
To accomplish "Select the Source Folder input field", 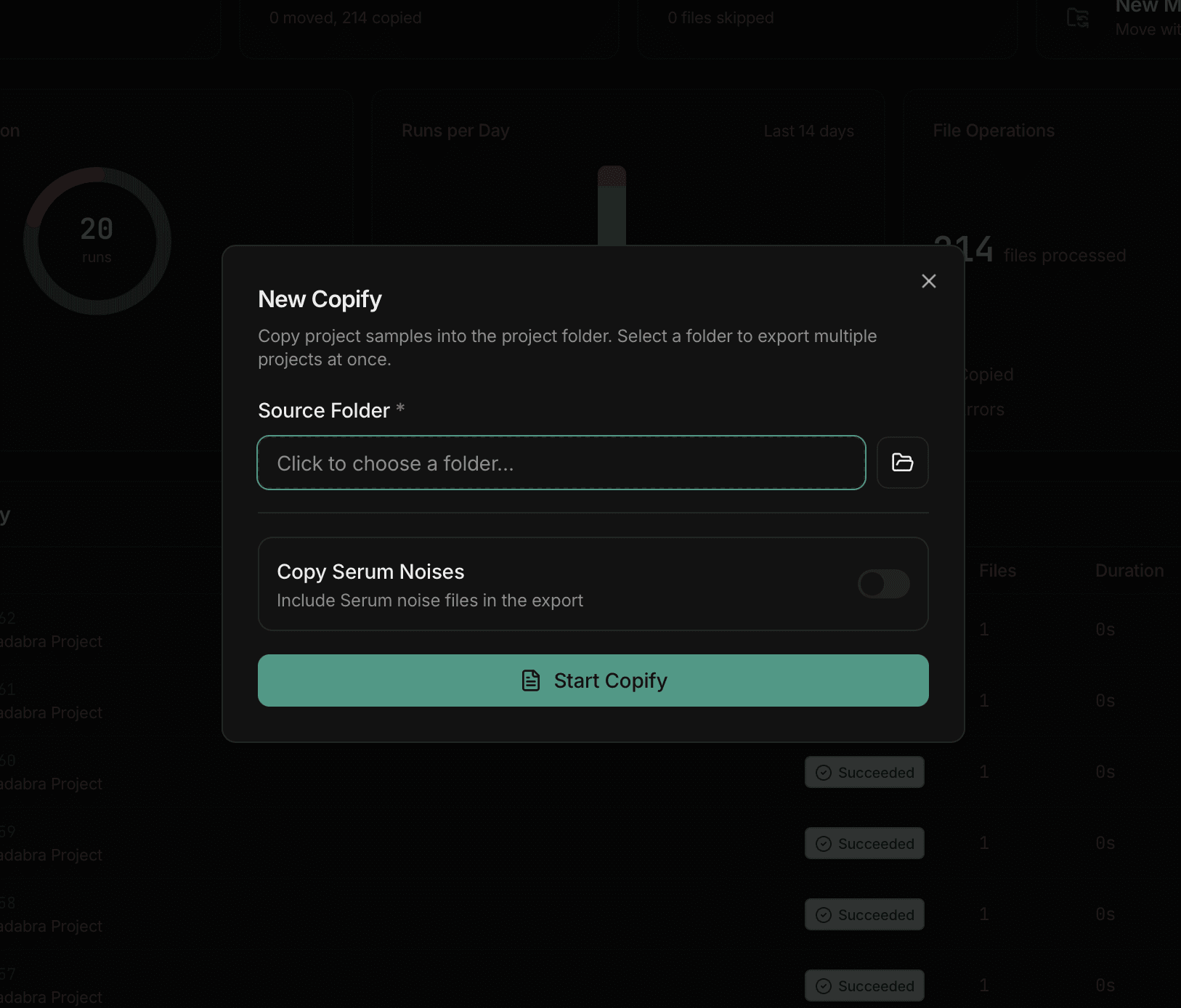I will click(x=561, y=463).
